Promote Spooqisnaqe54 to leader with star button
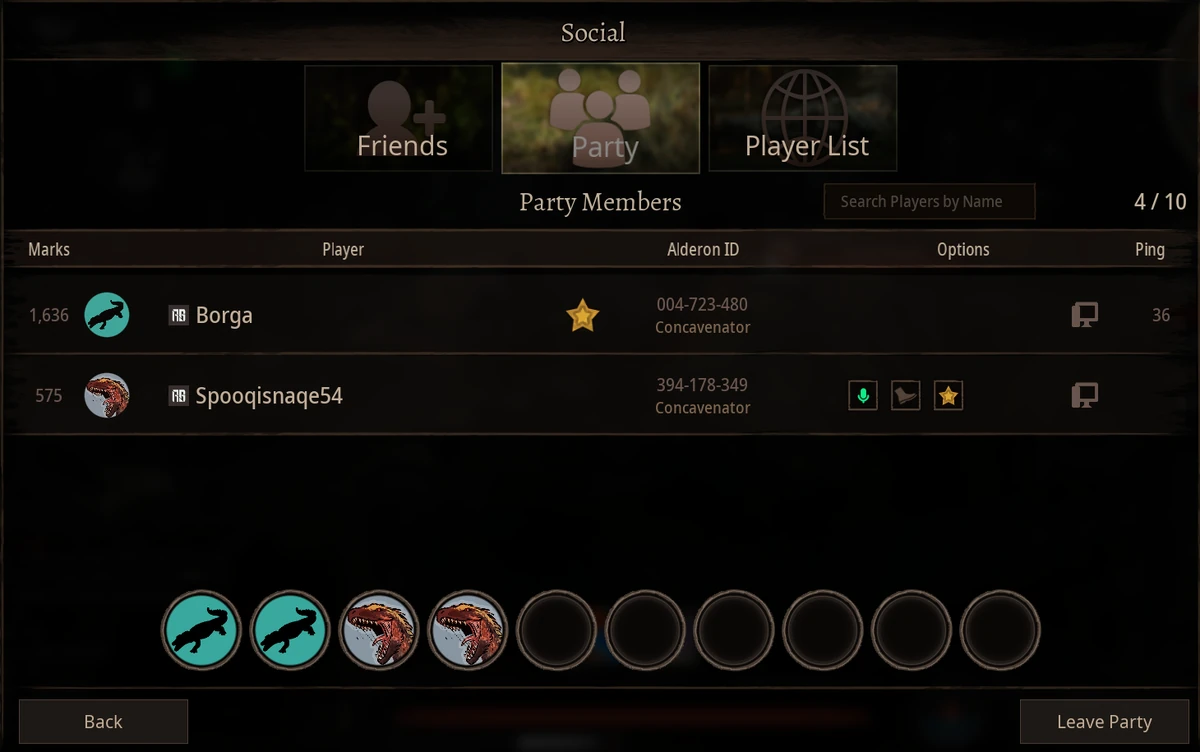Image resolution: width=1200 pixels, height=752 pixels. [x=948, y=396]
